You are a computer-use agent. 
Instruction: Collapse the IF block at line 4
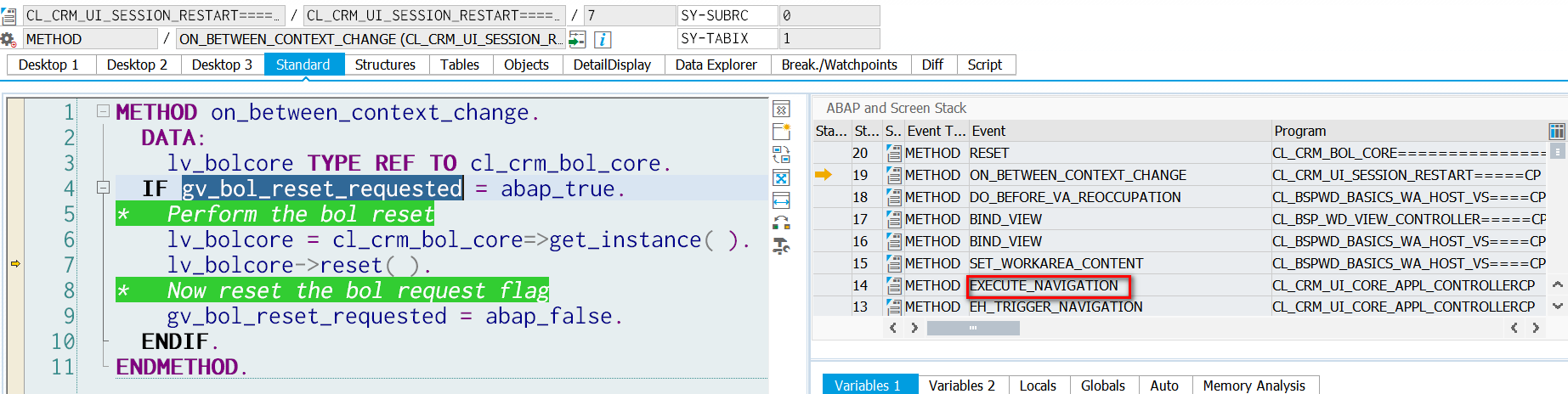[103, 188]
